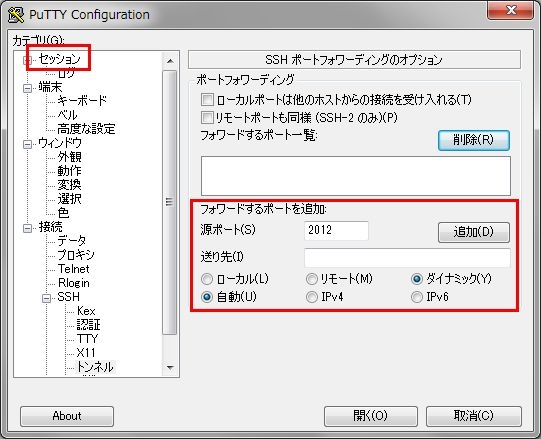Open the 外観 category
Image resolution: width=541 pixels, height=439 pixels.
[69, 157]
